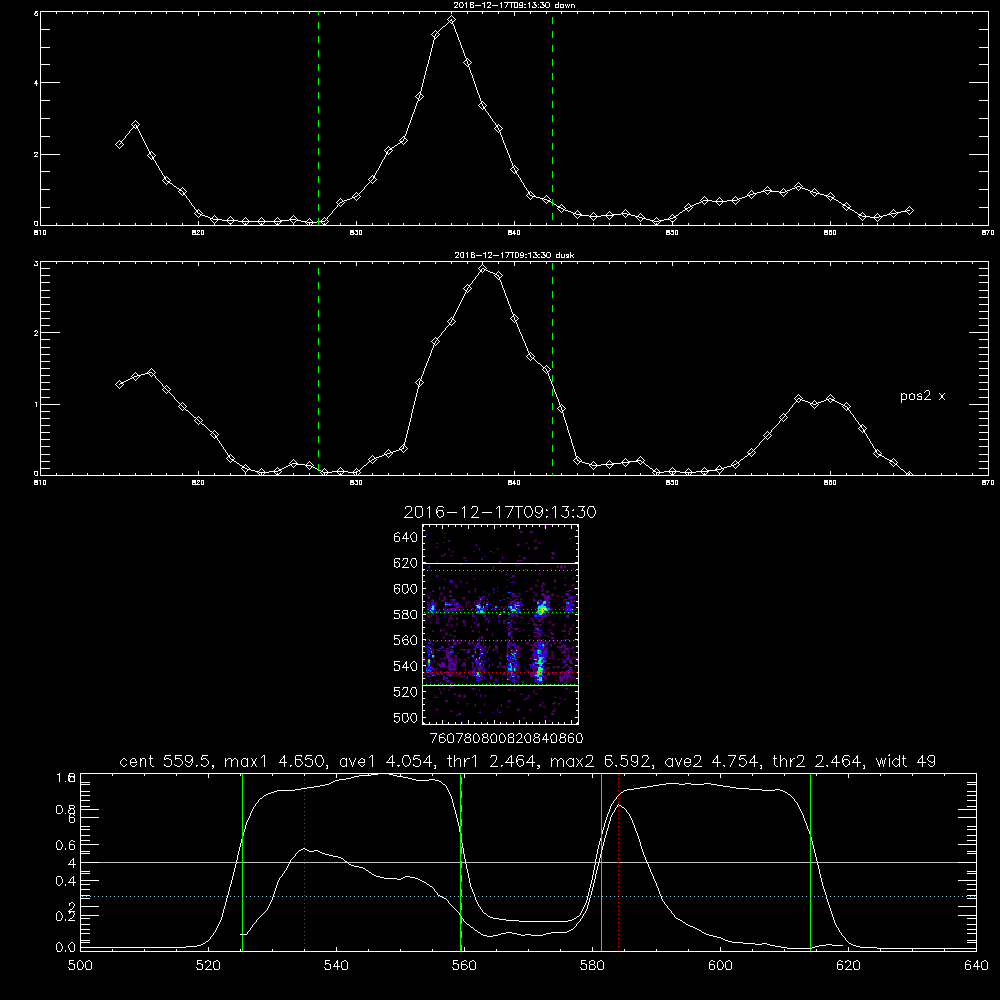Screen dimensions: 1000x1000
Task: Click the solid green line near 614 in bottom plot
Action: click(811, 862)
